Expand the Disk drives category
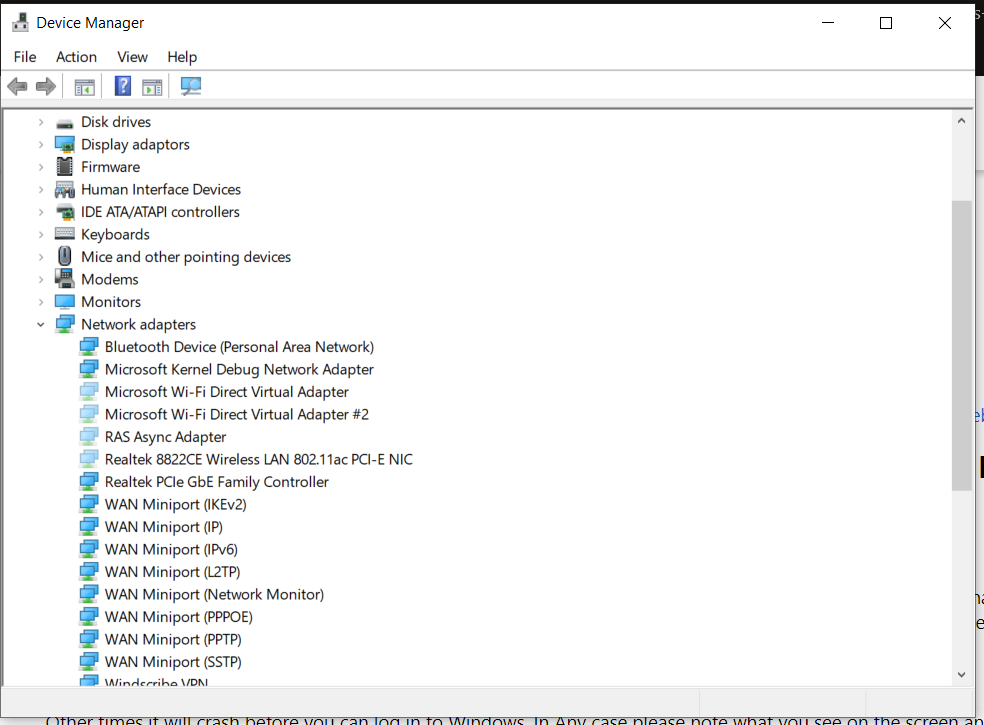Image resolution: width=984 pixels, height=725 pixels. pyautogui.click(x=41, y=122)
